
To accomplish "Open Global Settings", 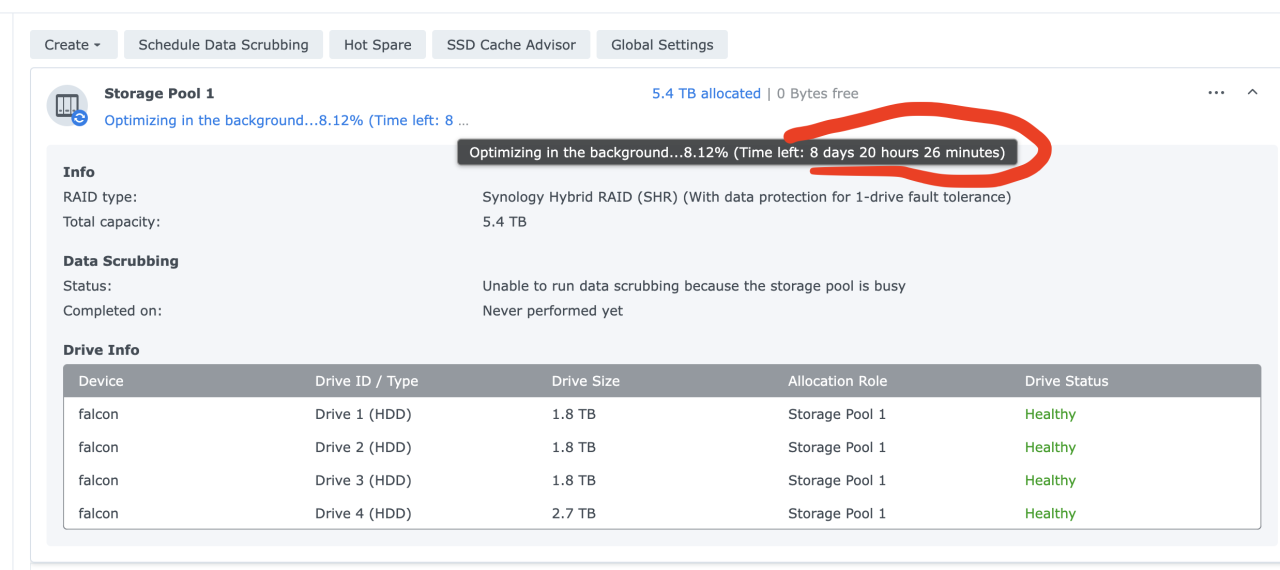I will pyautogui.click(x=662, y=44).
